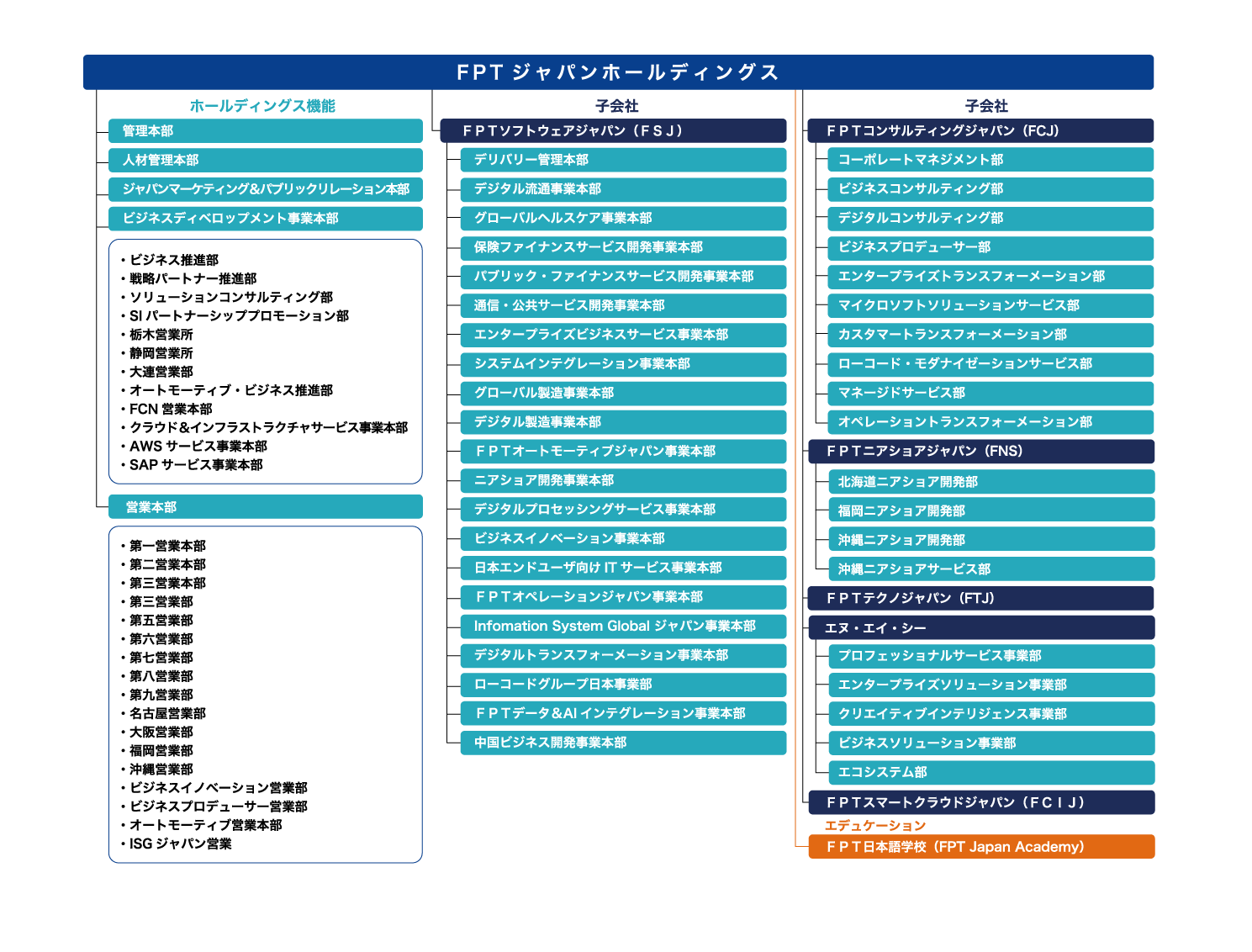Click FPTソフトウェアジャパン (FSJ) header

pyautogui.click(x=613, y=131)
